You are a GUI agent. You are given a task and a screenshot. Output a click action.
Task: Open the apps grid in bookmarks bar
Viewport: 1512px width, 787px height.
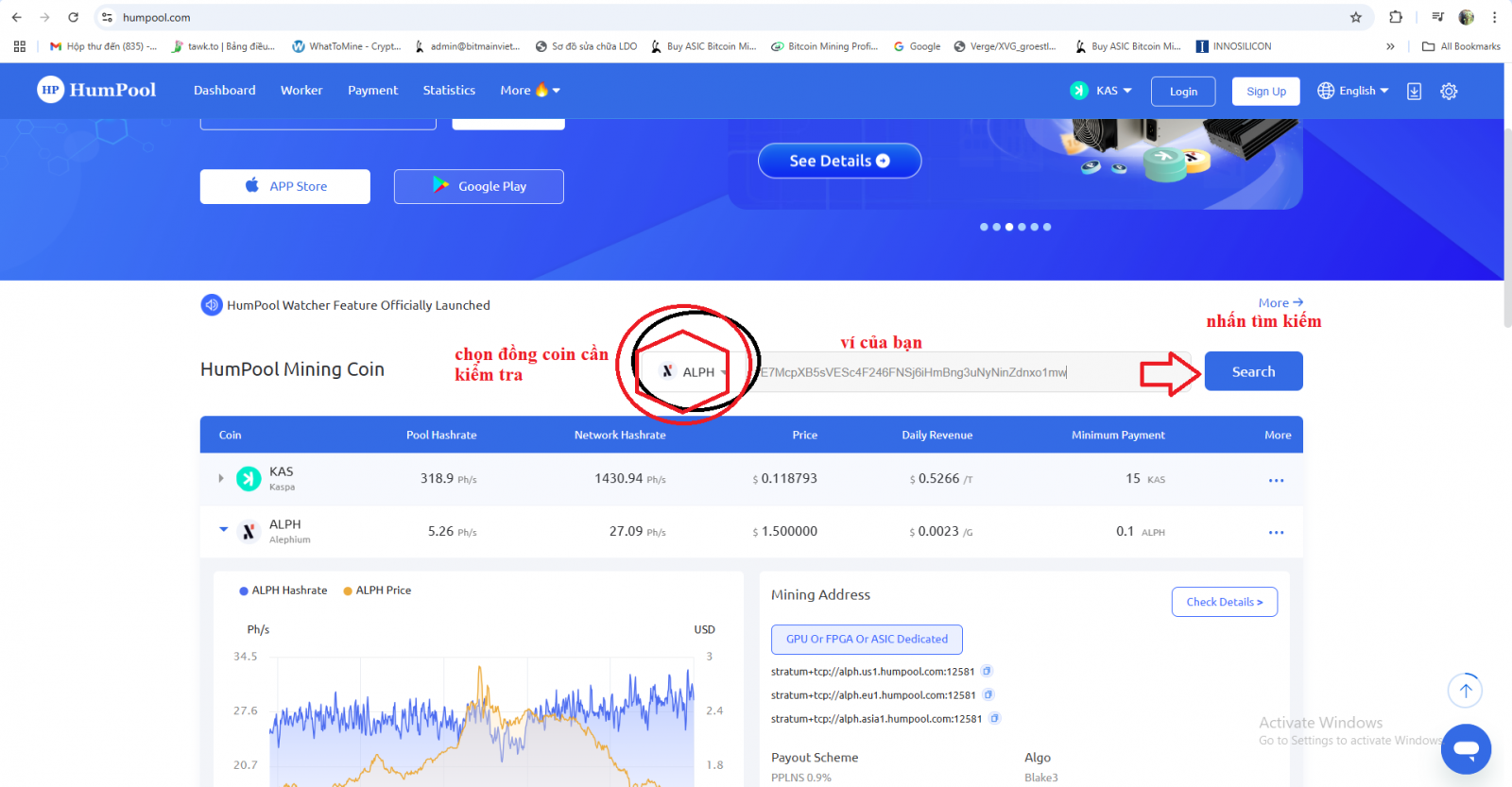[20, 46]
